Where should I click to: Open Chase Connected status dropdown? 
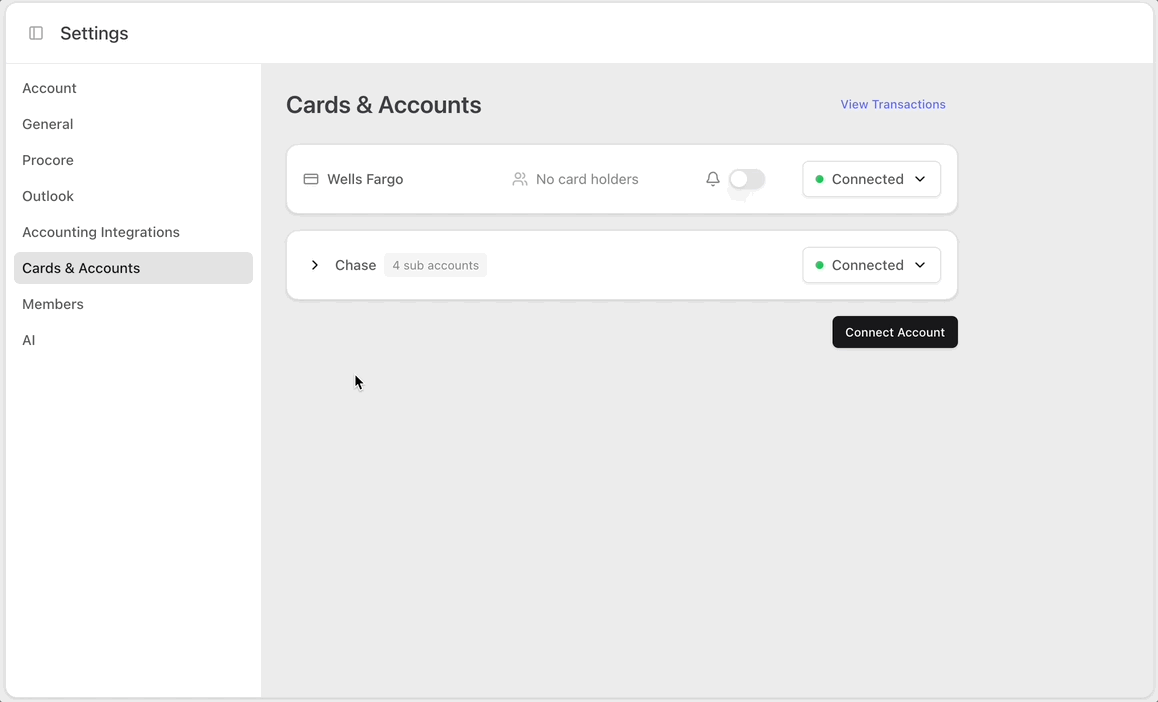[871, 265]
